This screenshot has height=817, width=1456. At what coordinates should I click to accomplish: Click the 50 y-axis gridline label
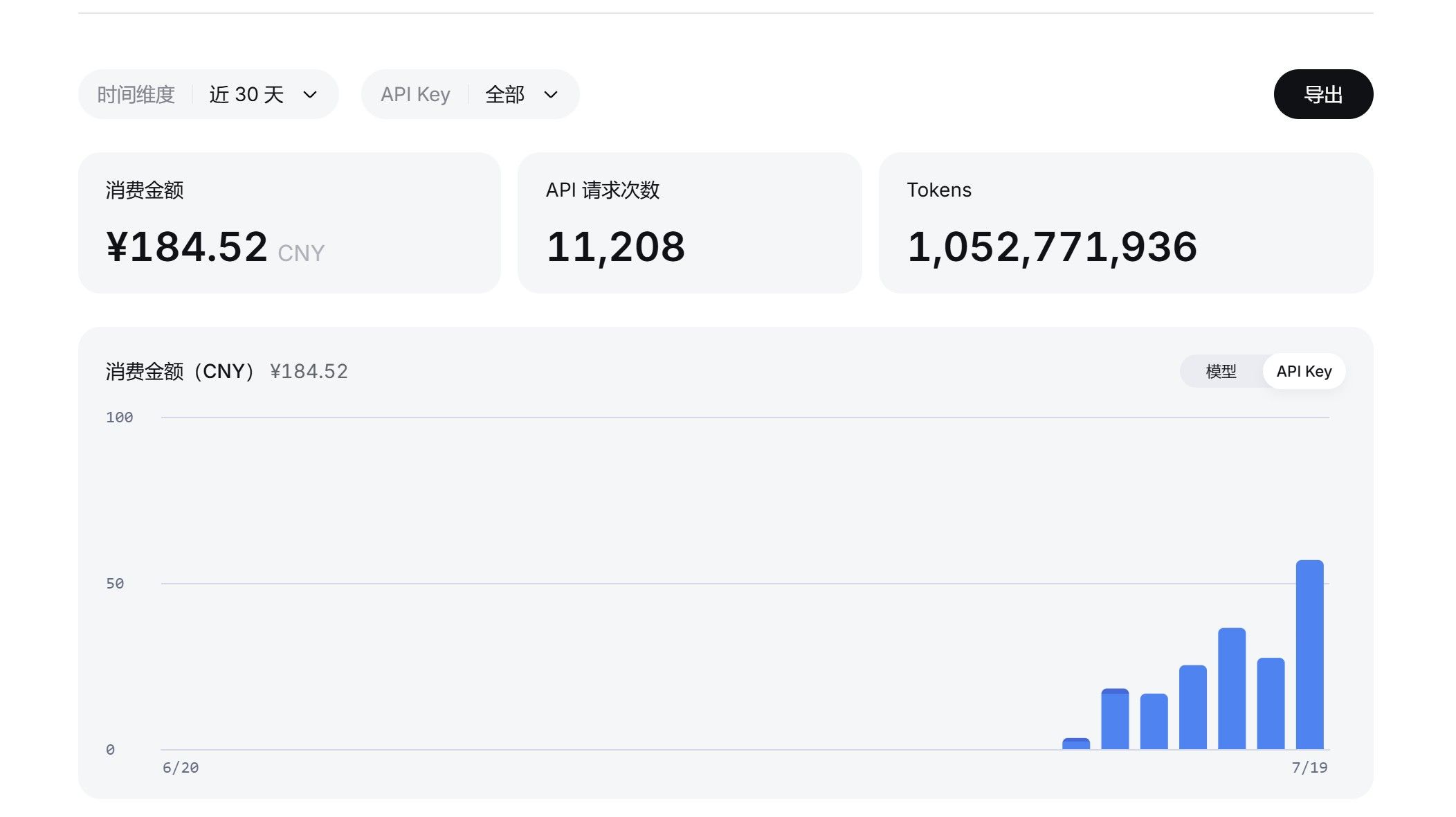tap(115, 584)
